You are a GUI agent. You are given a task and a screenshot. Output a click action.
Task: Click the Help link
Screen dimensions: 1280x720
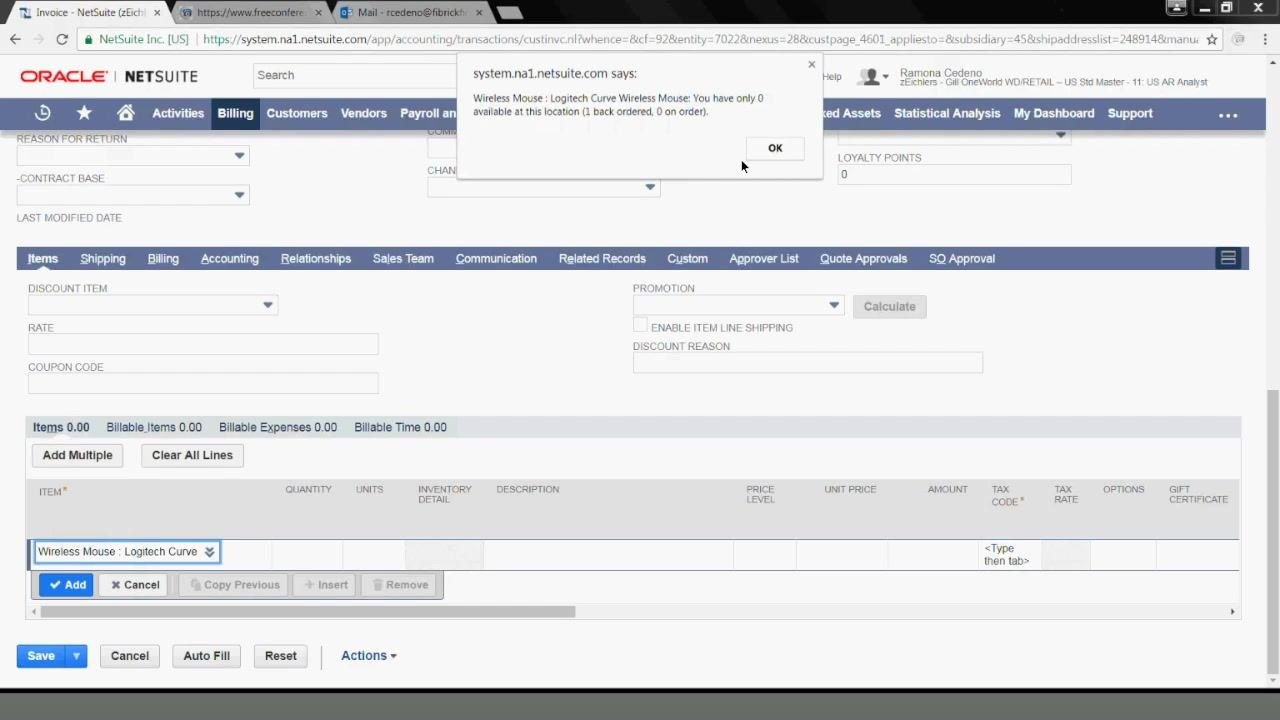[x=832, y=76]
